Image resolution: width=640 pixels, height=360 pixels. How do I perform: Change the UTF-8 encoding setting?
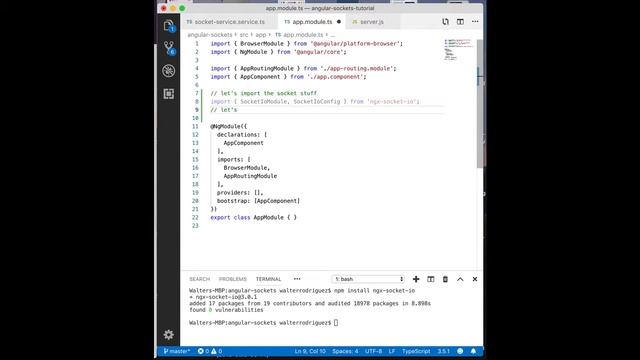click(x=373, y=351)
